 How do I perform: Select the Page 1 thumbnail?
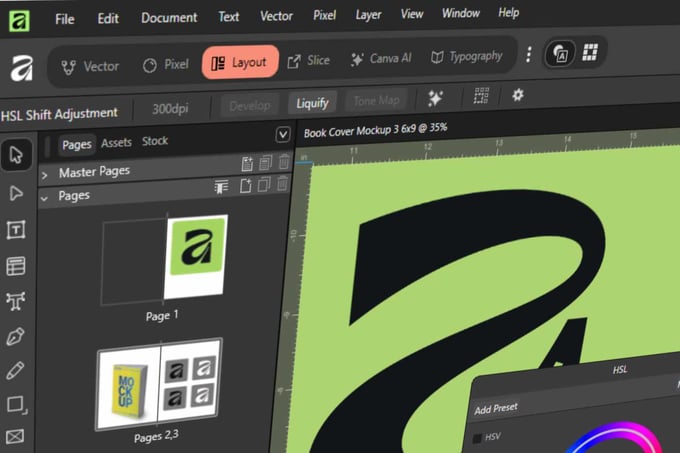[x=164, y=261]
